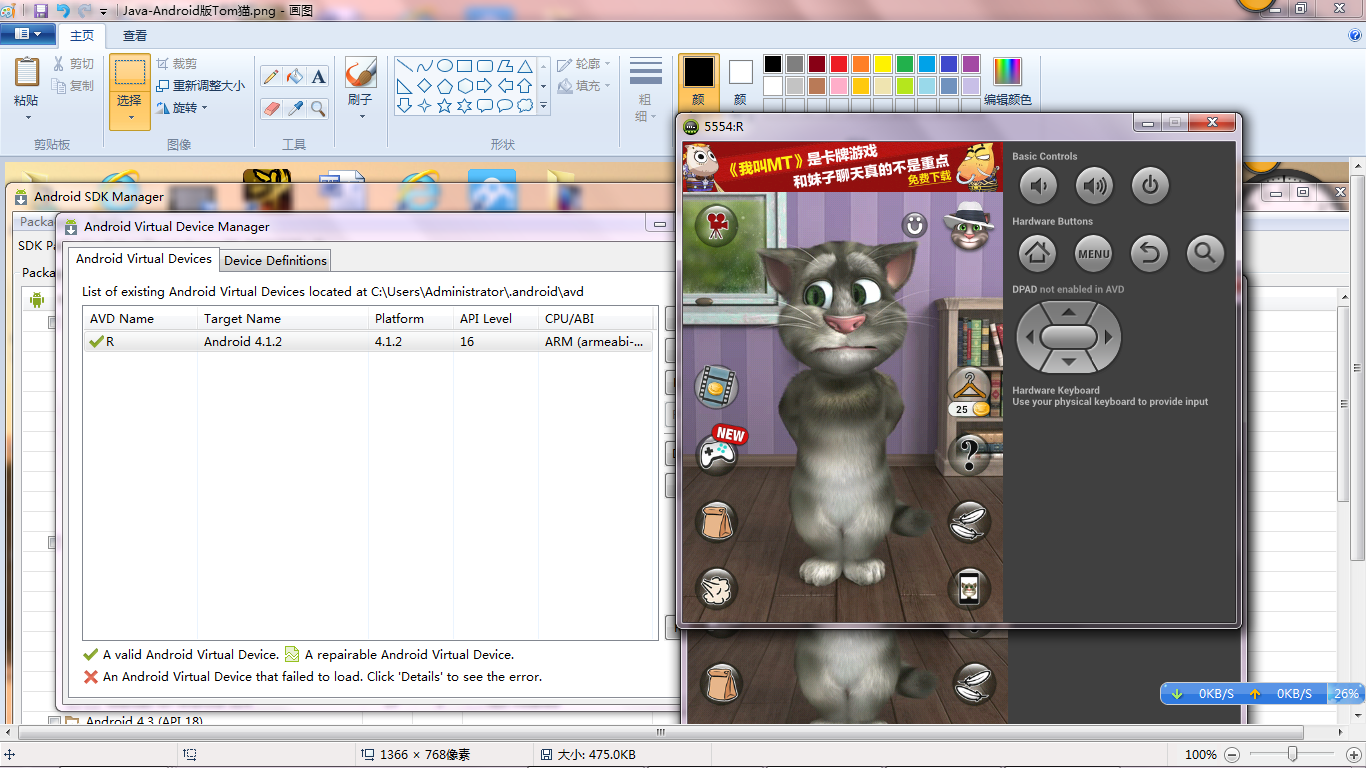Open the Paste (粘贴) dropdown arrow
Image resolution: width=1366 pixels, height=768 pixels.
pyautogui.click(x=27, y=116)
